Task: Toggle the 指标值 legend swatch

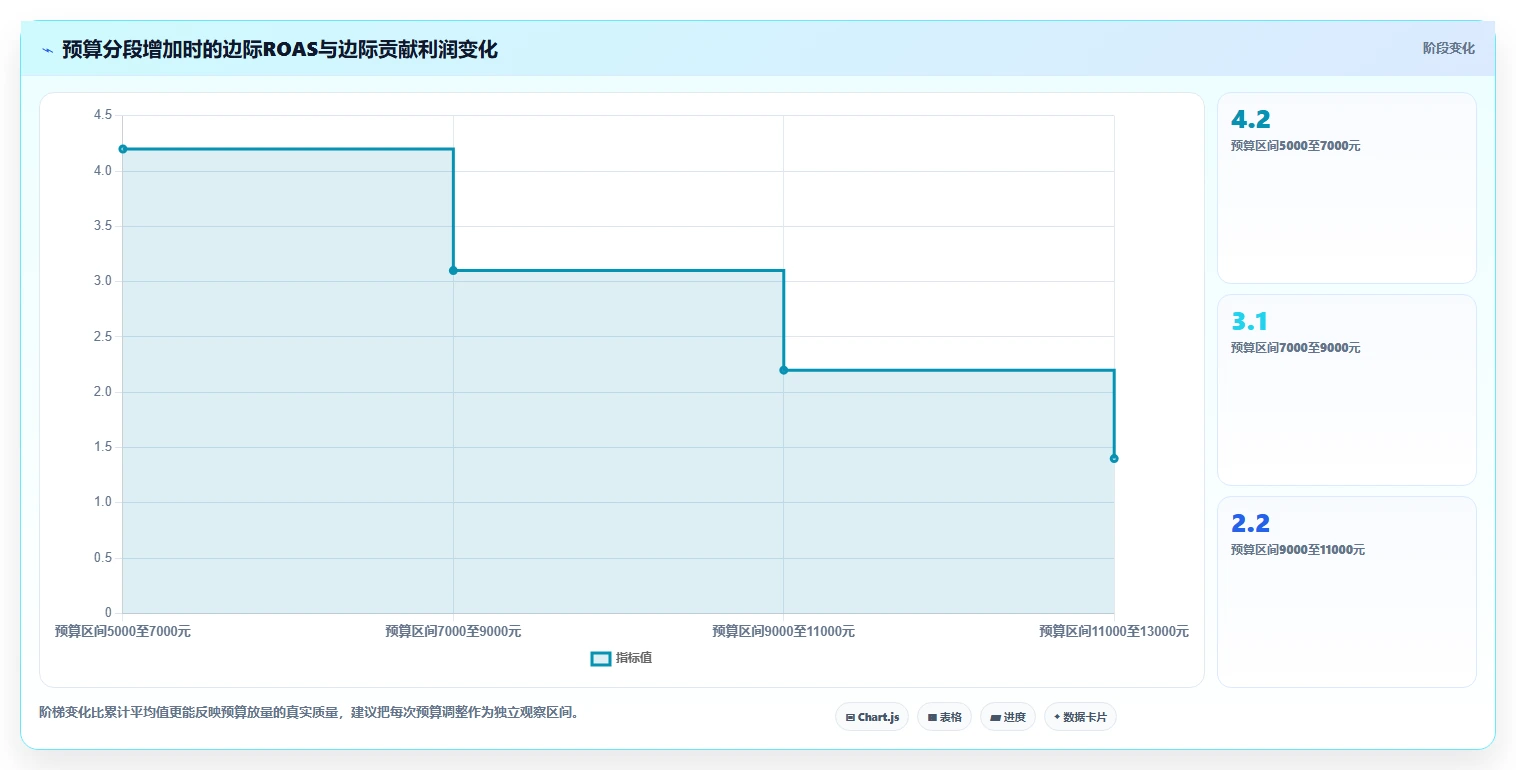Action: coord(601,658)
